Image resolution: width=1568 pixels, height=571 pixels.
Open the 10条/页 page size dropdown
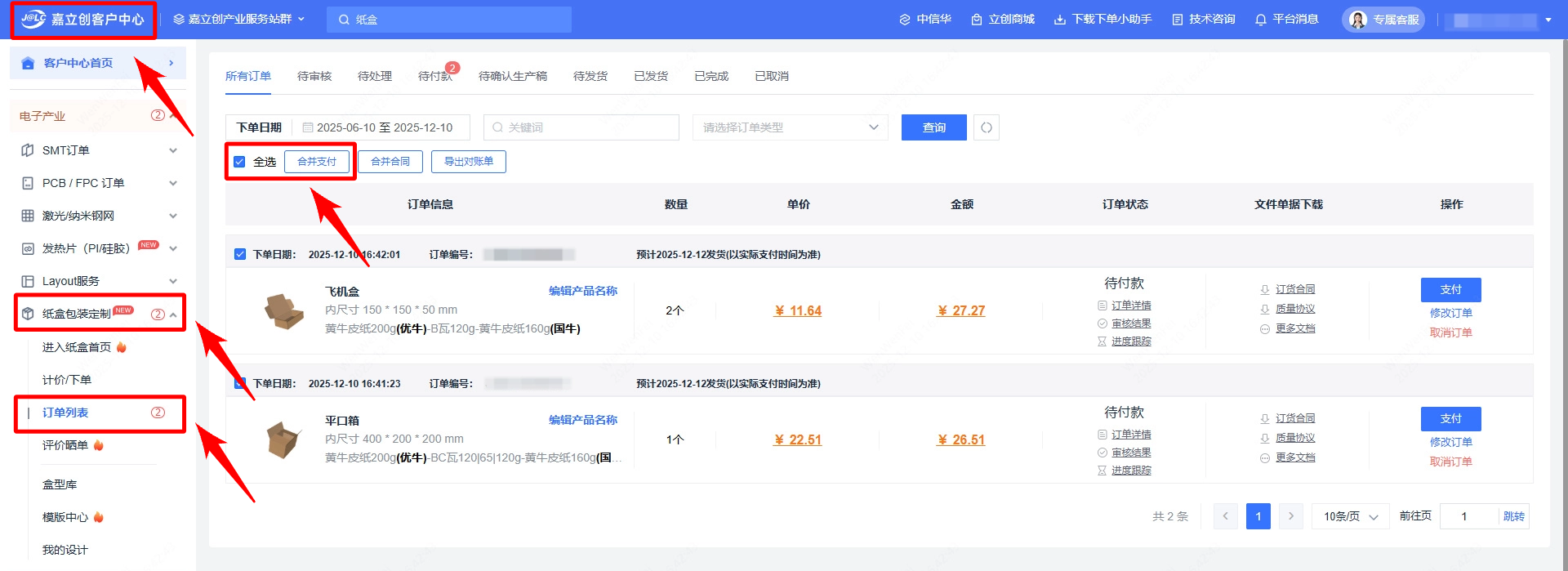[x=1350, y=516]
